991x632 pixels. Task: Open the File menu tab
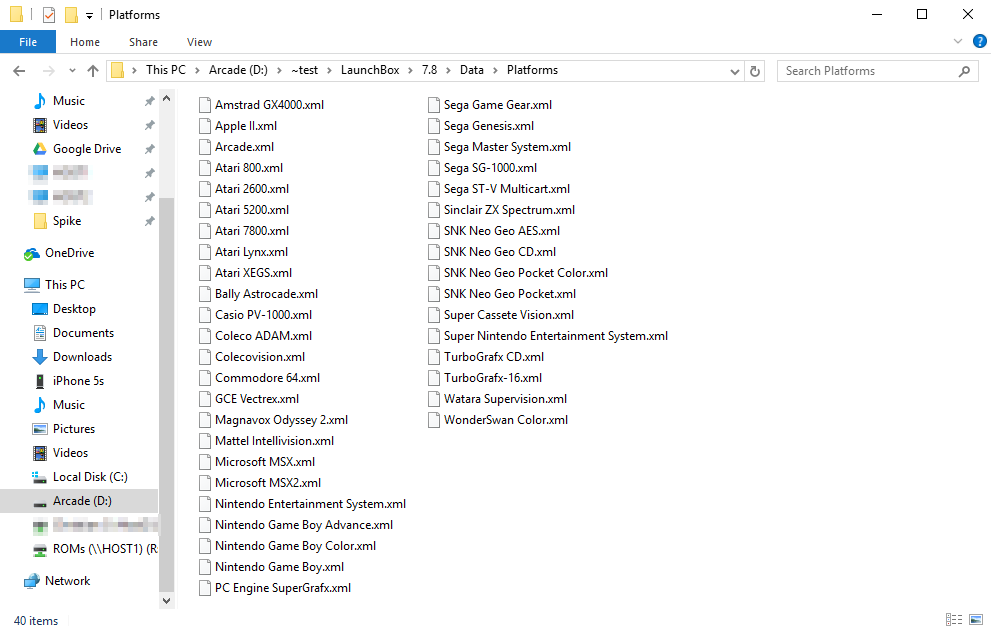(28, 42)
